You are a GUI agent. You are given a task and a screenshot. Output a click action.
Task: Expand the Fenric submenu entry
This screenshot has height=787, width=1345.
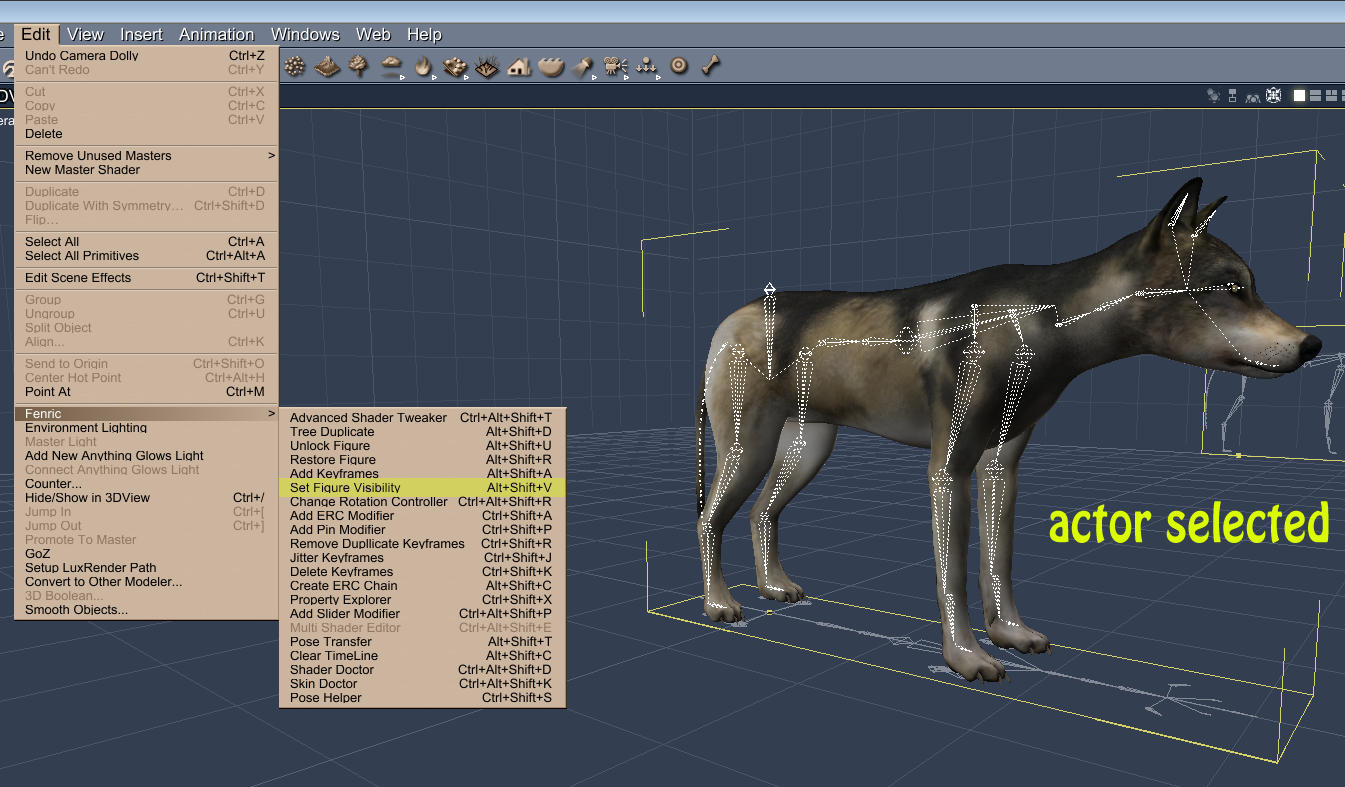point(146,414)
